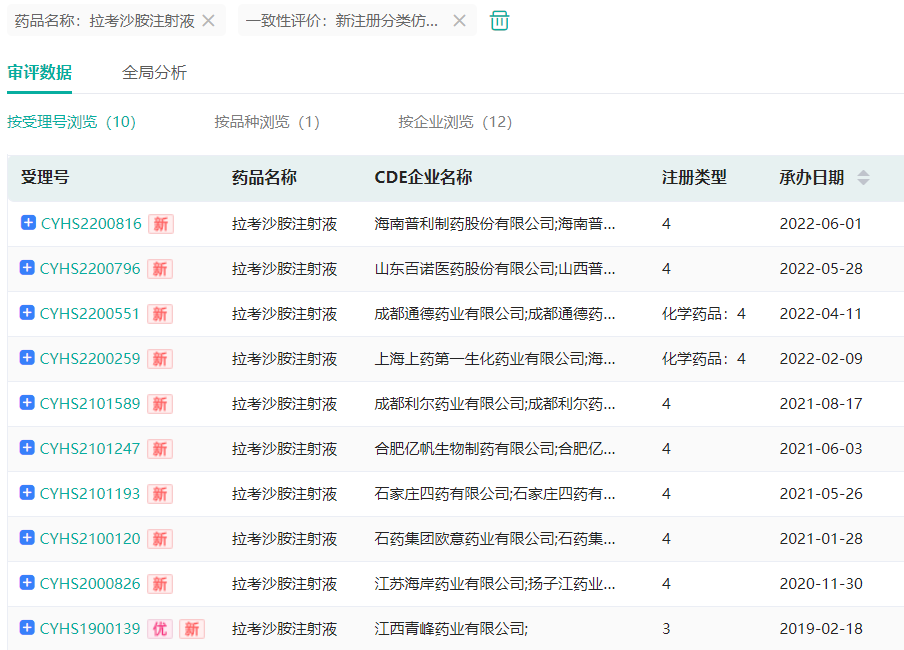Switch to the 全局分析 tab
Viewport: 904px width, 650px height.
pos(154,73)
